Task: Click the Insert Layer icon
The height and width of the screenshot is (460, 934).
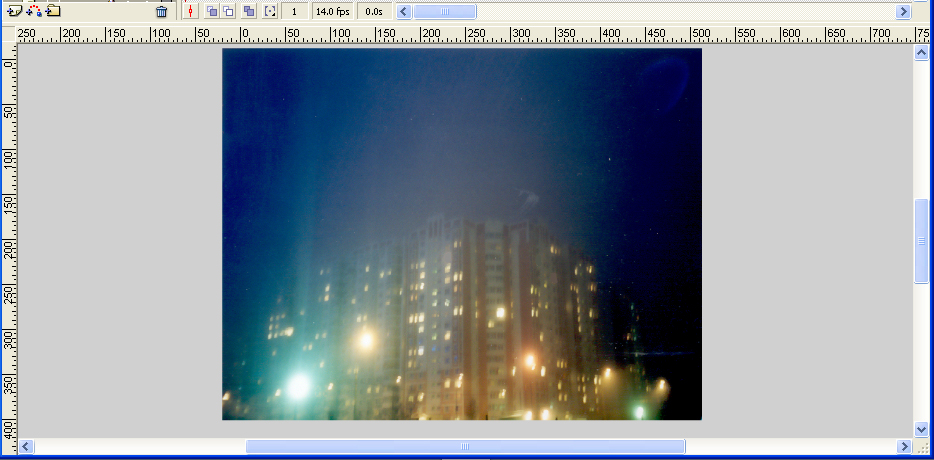Action: click(x=14, y=11)
